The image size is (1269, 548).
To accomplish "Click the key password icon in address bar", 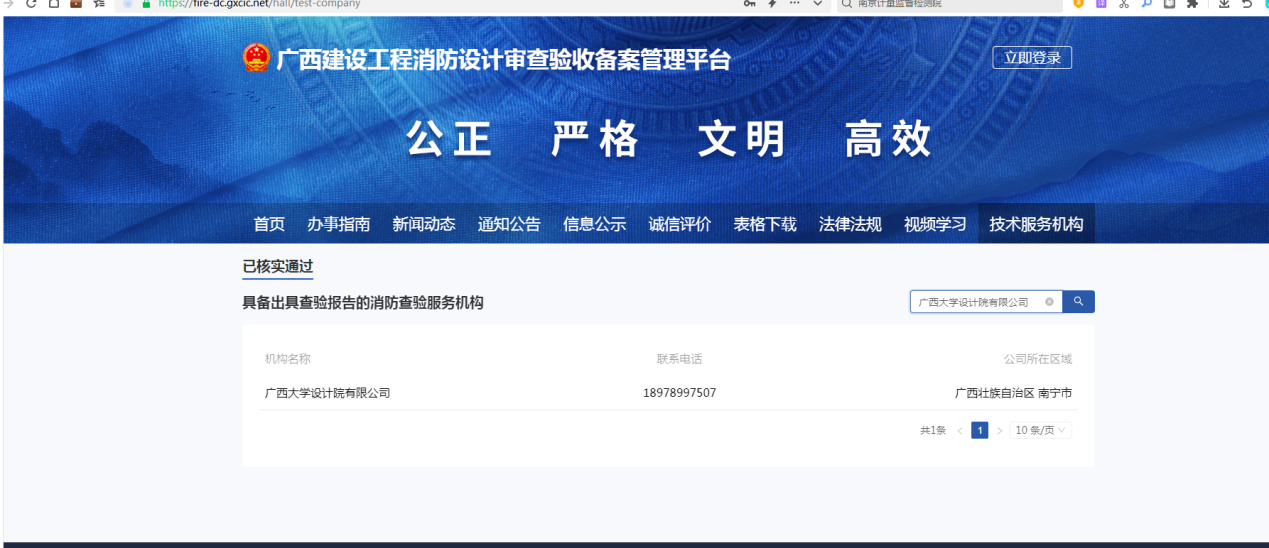I will point(749,4).
